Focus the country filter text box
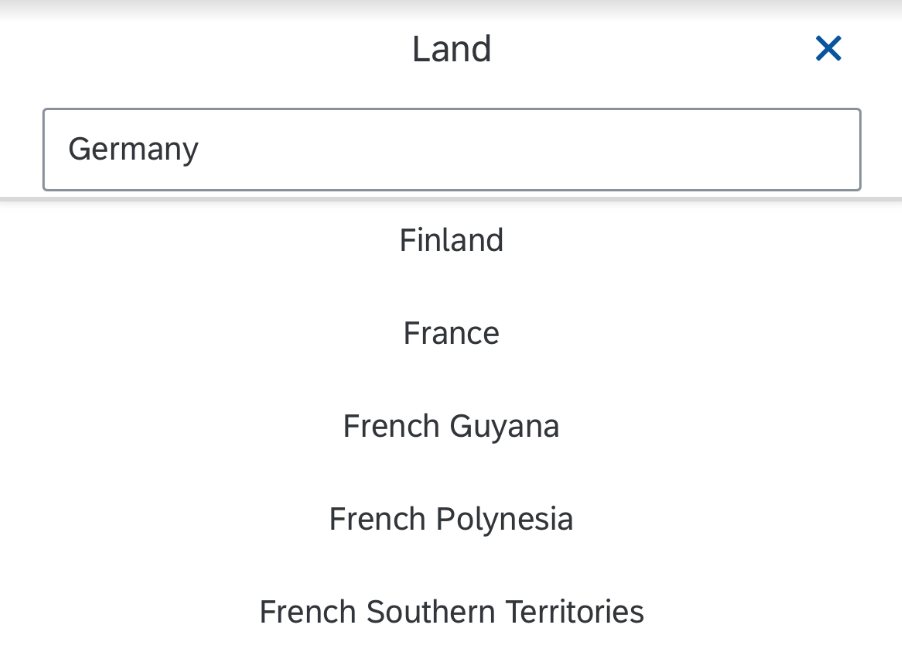Image resolution: width=902 pixels, height=651 pixels. tap(451, 150)
